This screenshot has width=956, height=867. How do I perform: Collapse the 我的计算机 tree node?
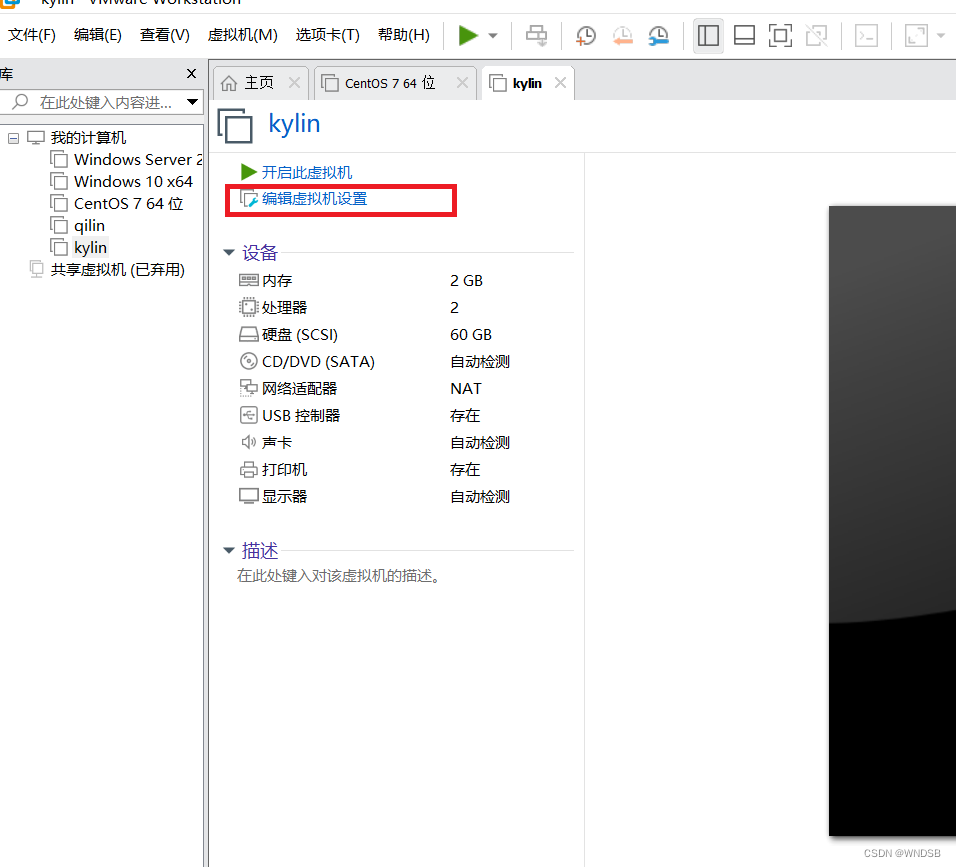tap(13, 138)
